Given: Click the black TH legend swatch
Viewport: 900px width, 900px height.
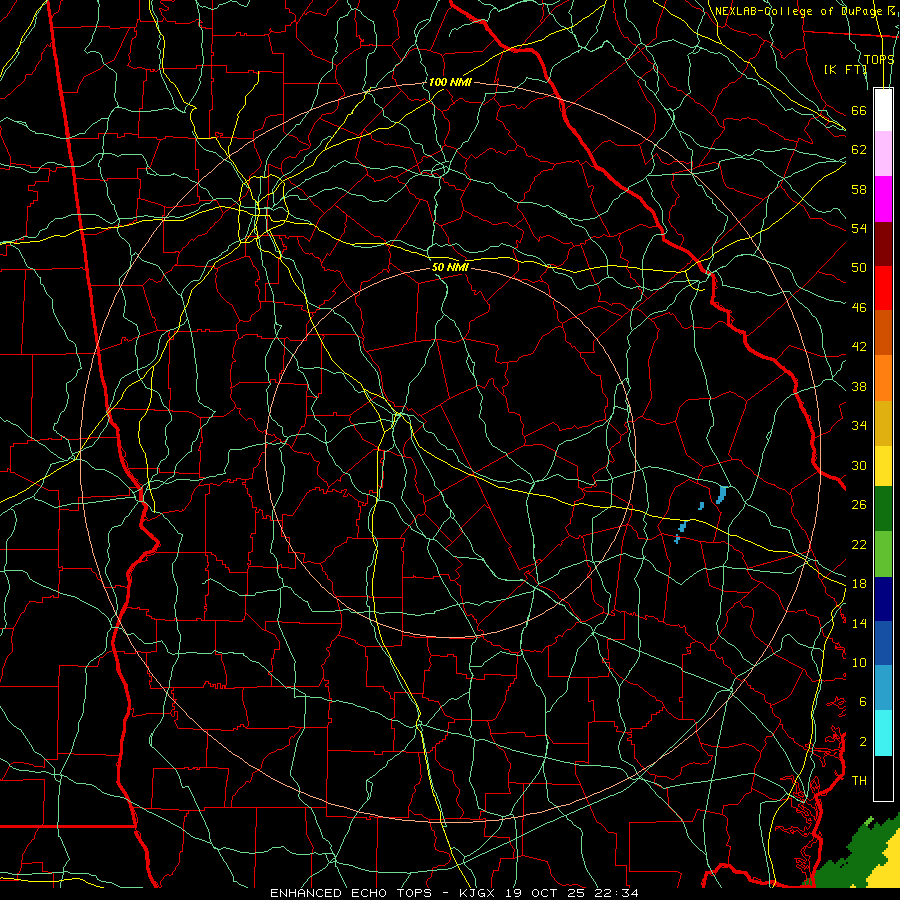Looking at the screenshot, I should pyautogui.click(x=883, y=778).
